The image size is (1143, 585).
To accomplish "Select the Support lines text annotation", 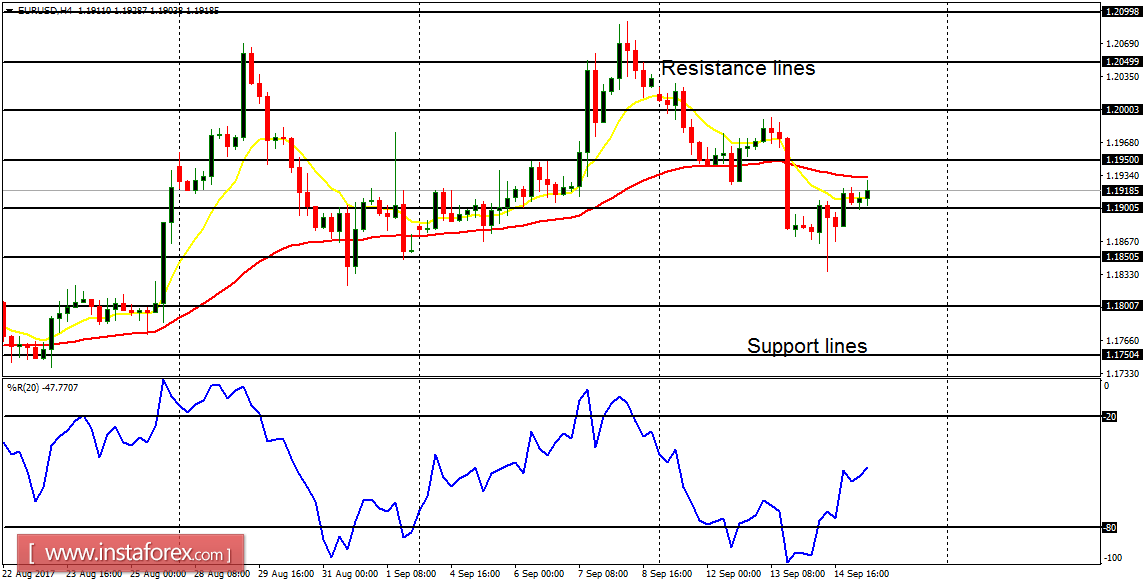I will [807, 347].
